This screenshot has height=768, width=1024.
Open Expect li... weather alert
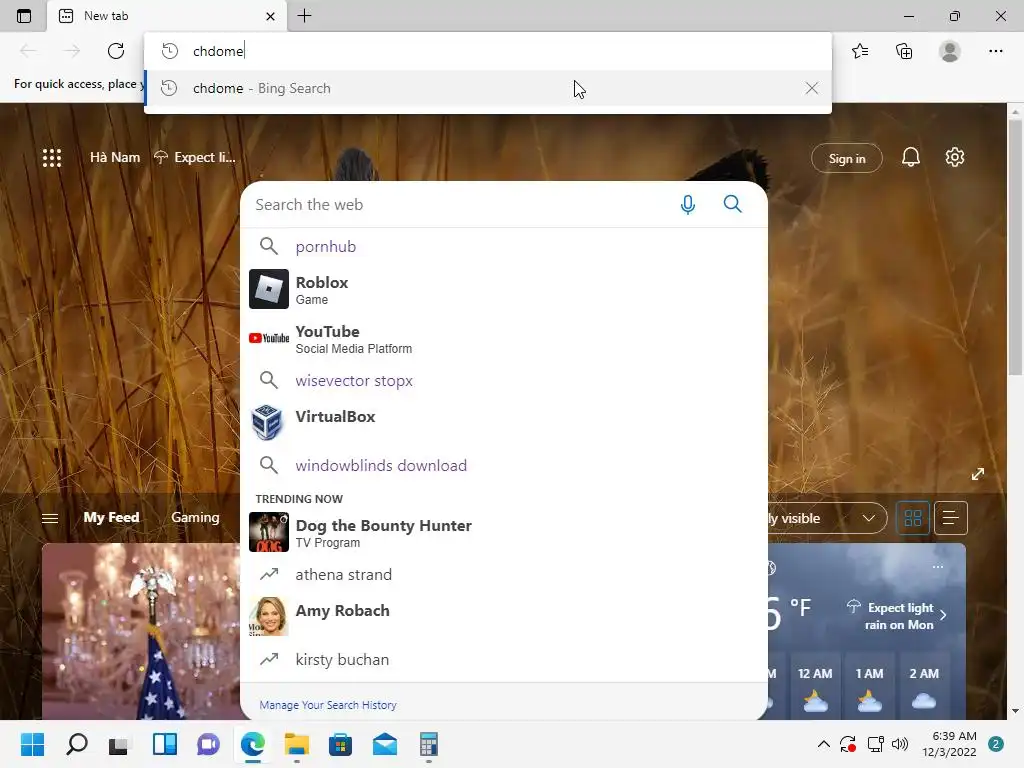(195, 157)
